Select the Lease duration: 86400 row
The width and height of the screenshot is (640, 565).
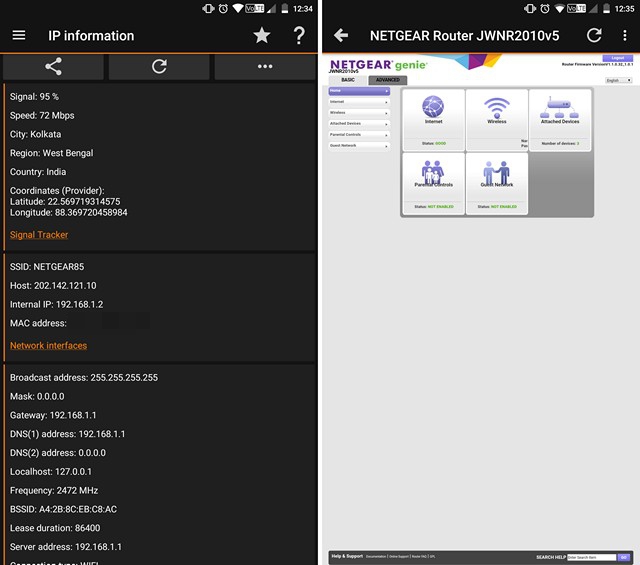click(55, 528)
